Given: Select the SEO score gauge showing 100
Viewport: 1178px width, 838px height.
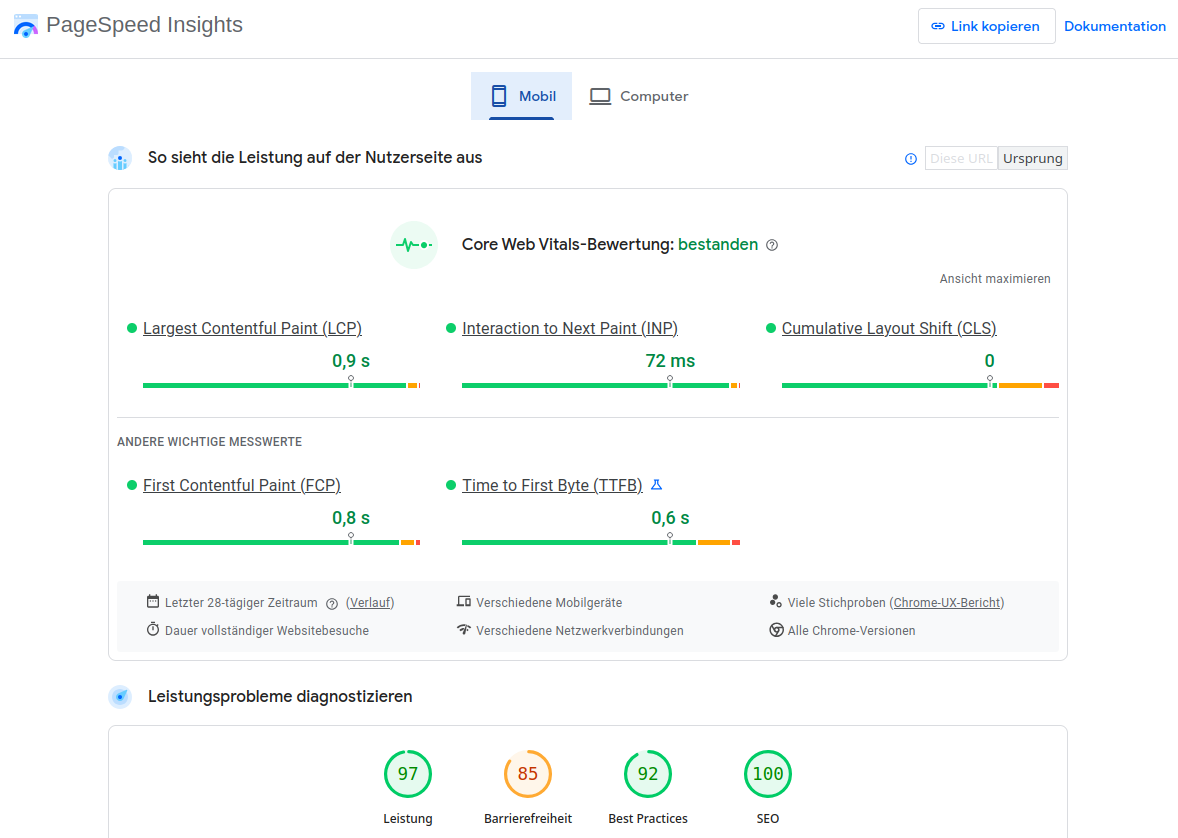Looking at the screenshot, I should click(768, 774).
